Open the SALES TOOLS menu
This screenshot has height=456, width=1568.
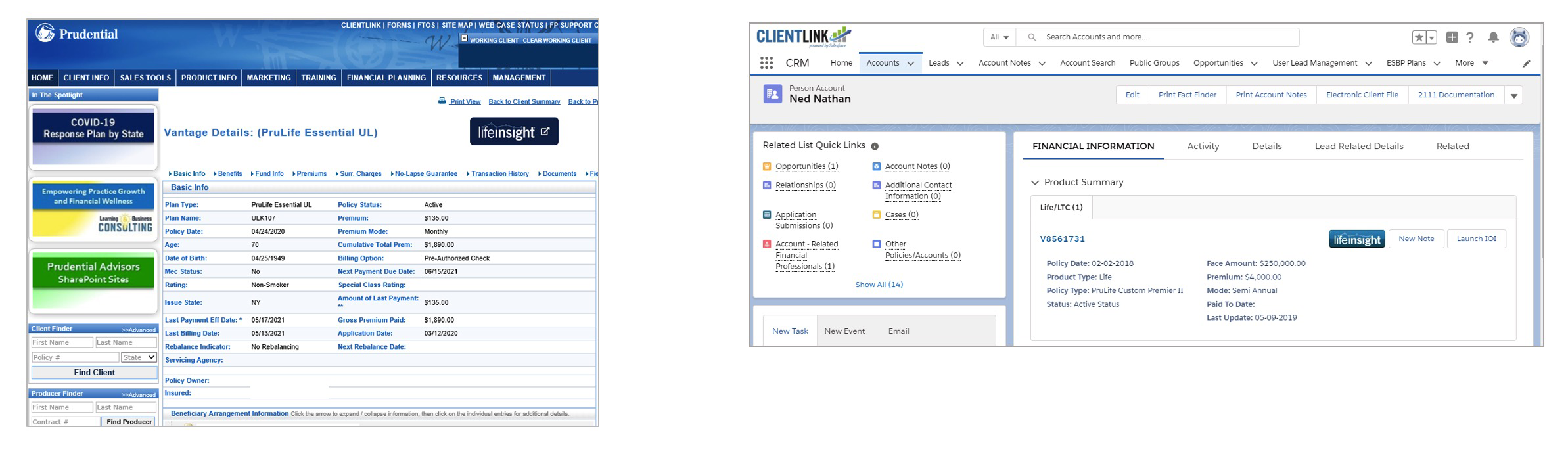point(145,78)
